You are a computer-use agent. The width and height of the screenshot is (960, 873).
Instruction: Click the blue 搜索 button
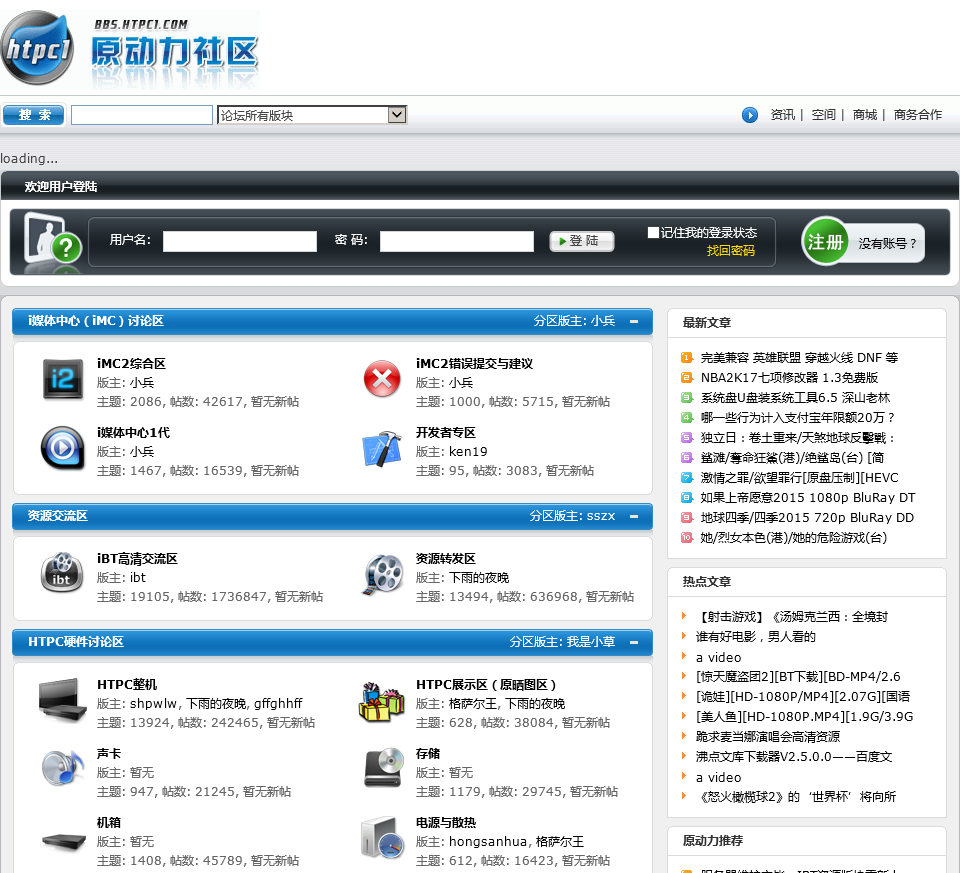33,114
